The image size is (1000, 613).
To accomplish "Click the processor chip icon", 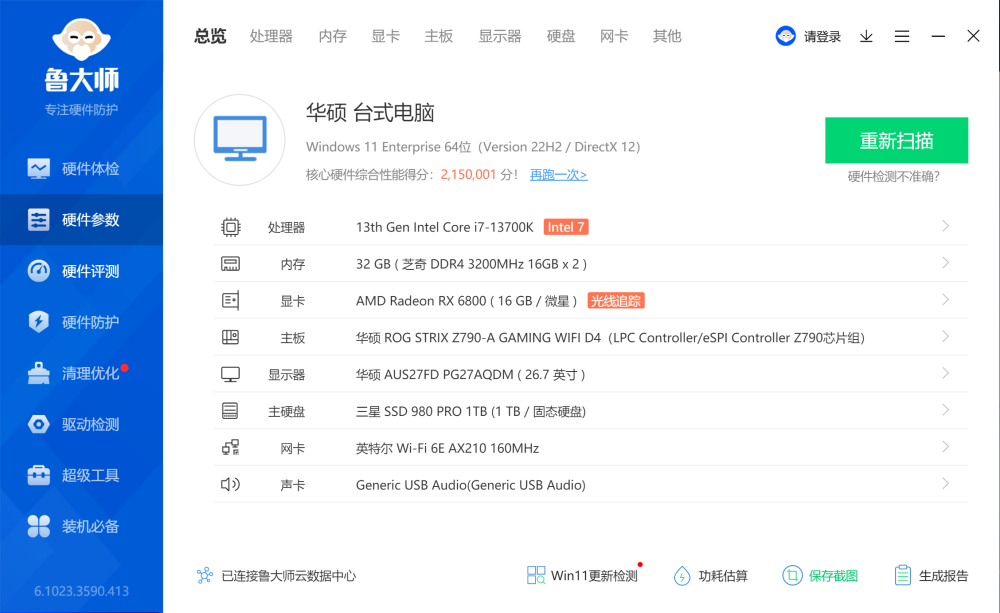I will pos(231,227).
